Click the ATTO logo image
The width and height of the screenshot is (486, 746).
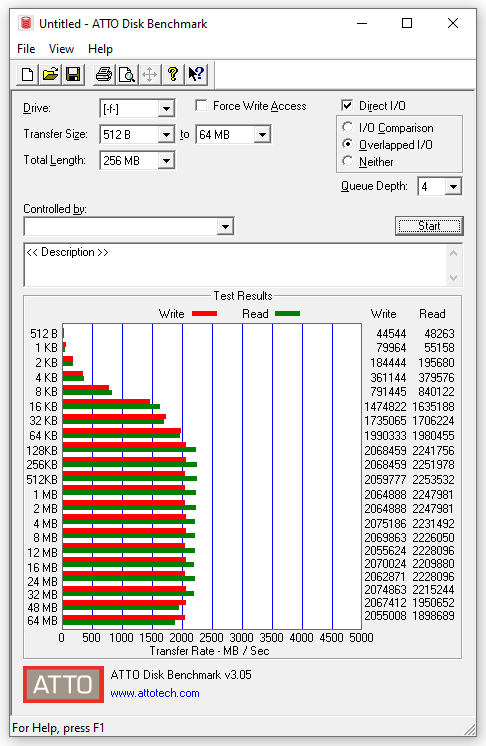coord(63,685)
